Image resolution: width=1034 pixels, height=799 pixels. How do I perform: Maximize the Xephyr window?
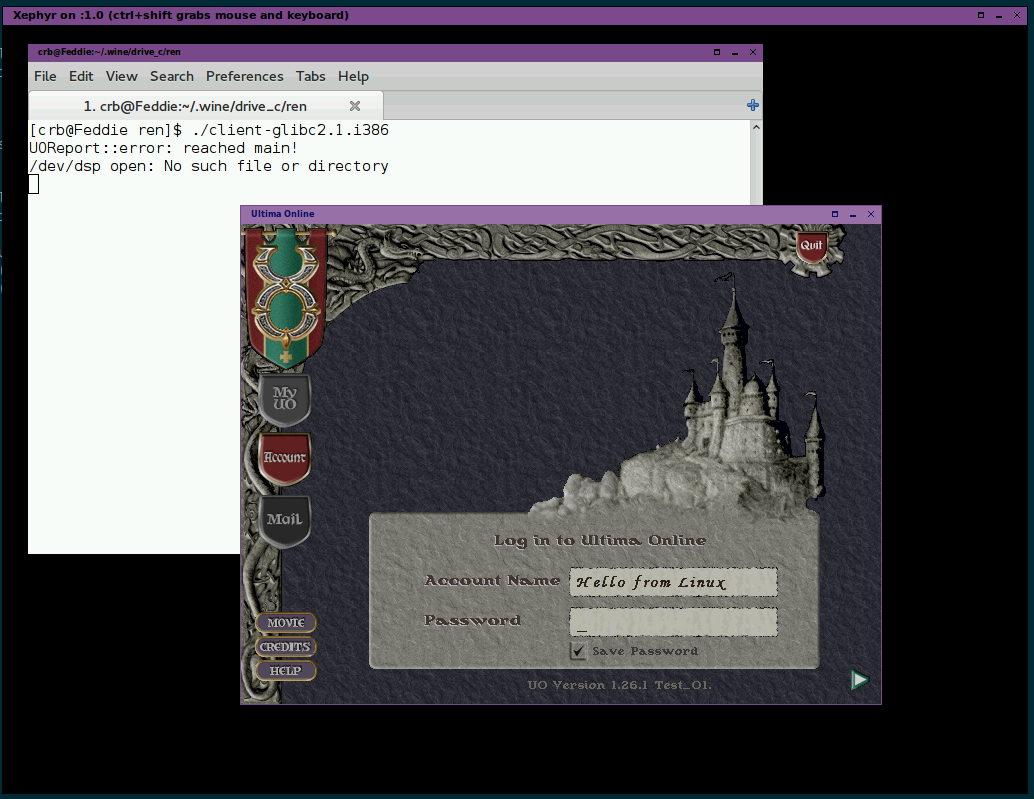[981, 15]
